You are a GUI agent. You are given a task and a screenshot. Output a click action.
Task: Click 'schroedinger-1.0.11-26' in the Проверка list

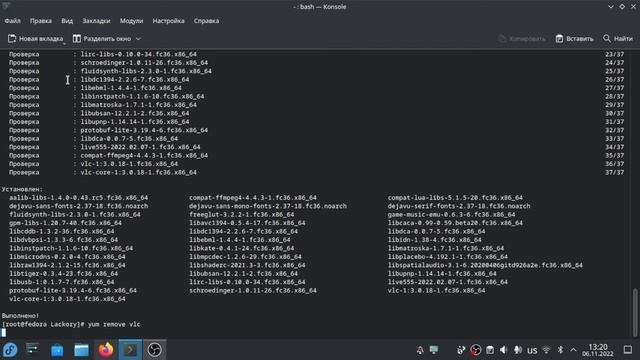[x=144, y=63]
